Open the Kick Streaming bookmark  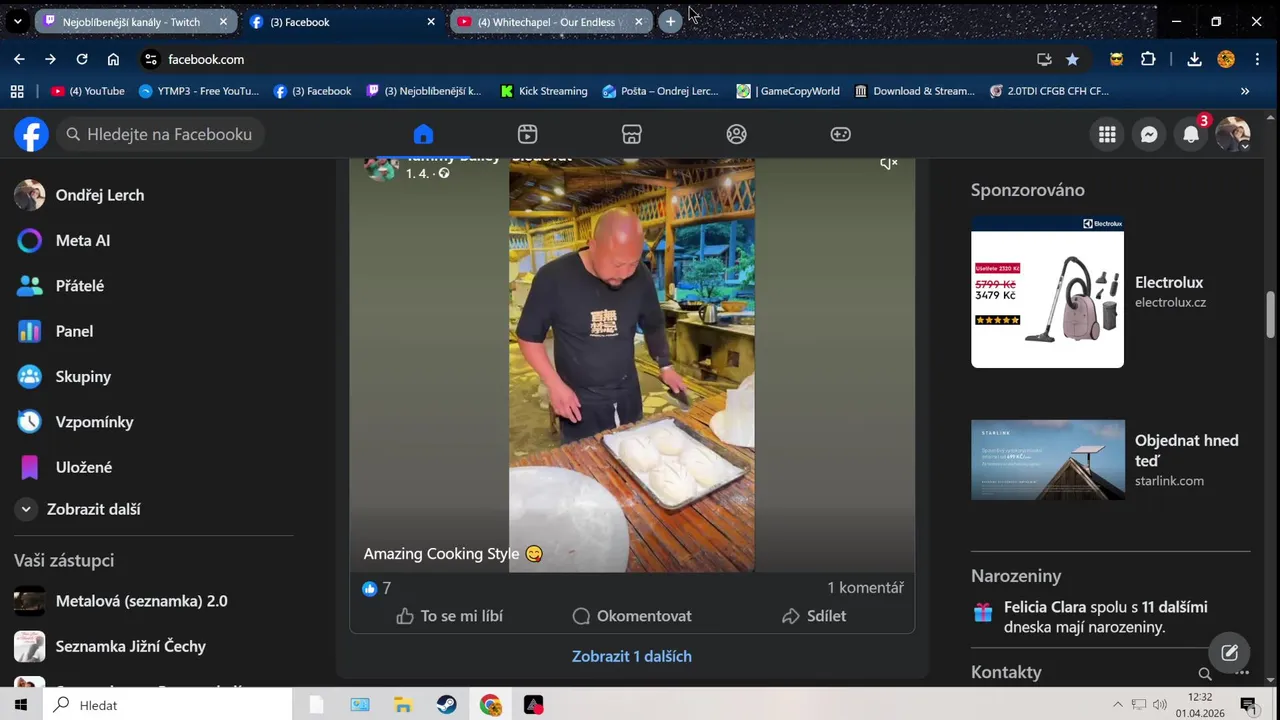click(x=544, y=91)
